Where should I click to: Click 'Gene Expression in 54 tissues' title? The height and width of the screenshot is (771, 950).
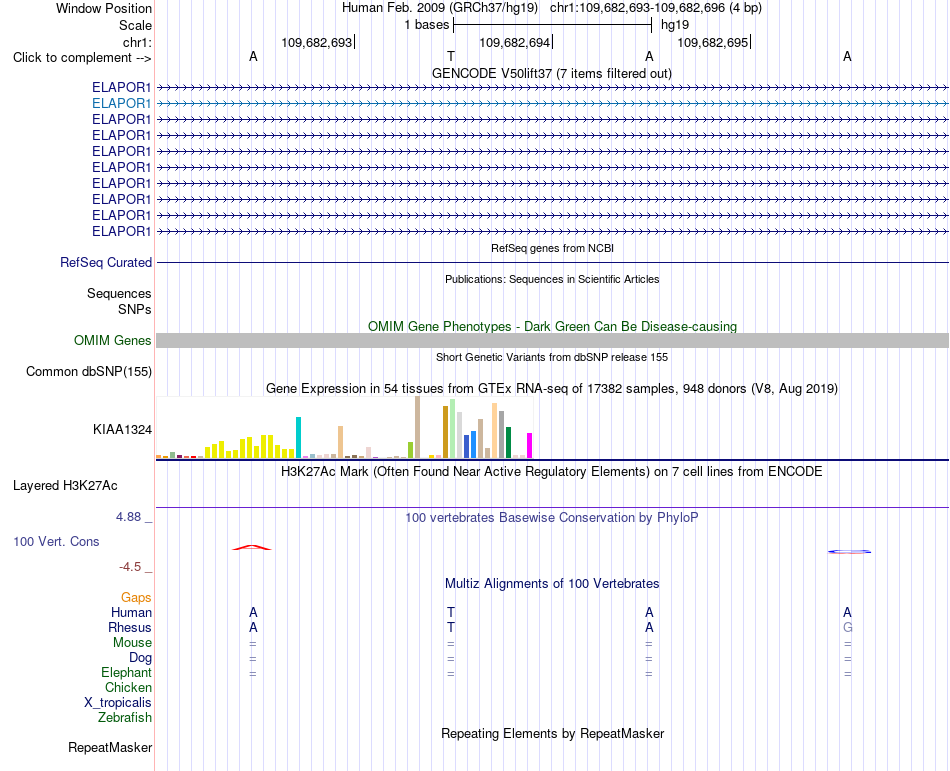pyautogui.click(x=552, y=389)
